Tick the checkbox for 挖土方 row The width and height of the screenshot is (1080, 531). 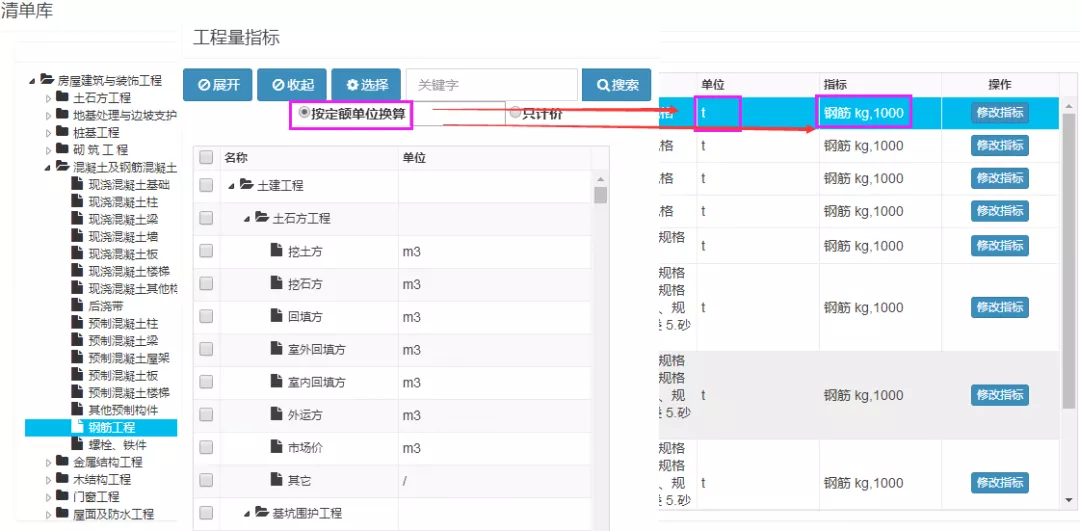(x=206, y=251)
